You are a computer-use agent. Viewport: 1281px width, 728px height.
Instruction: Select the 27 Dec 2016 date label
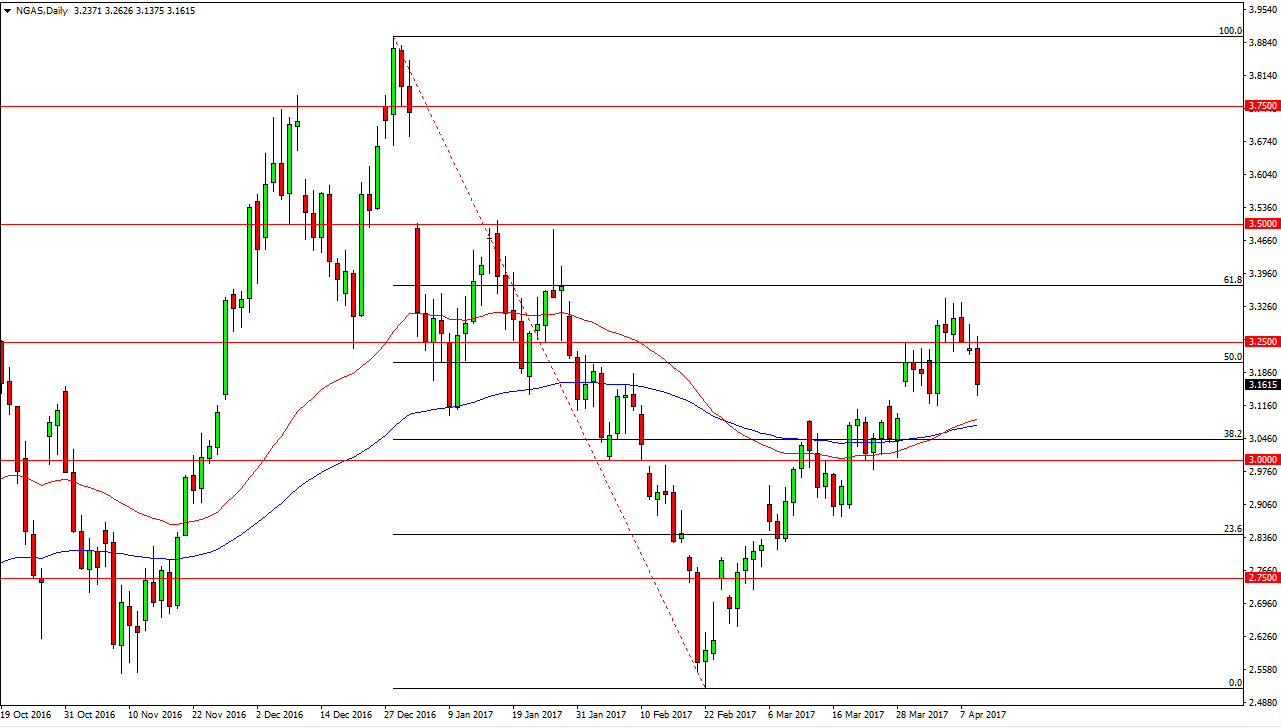pyautogui.click(x=412, y=715)
